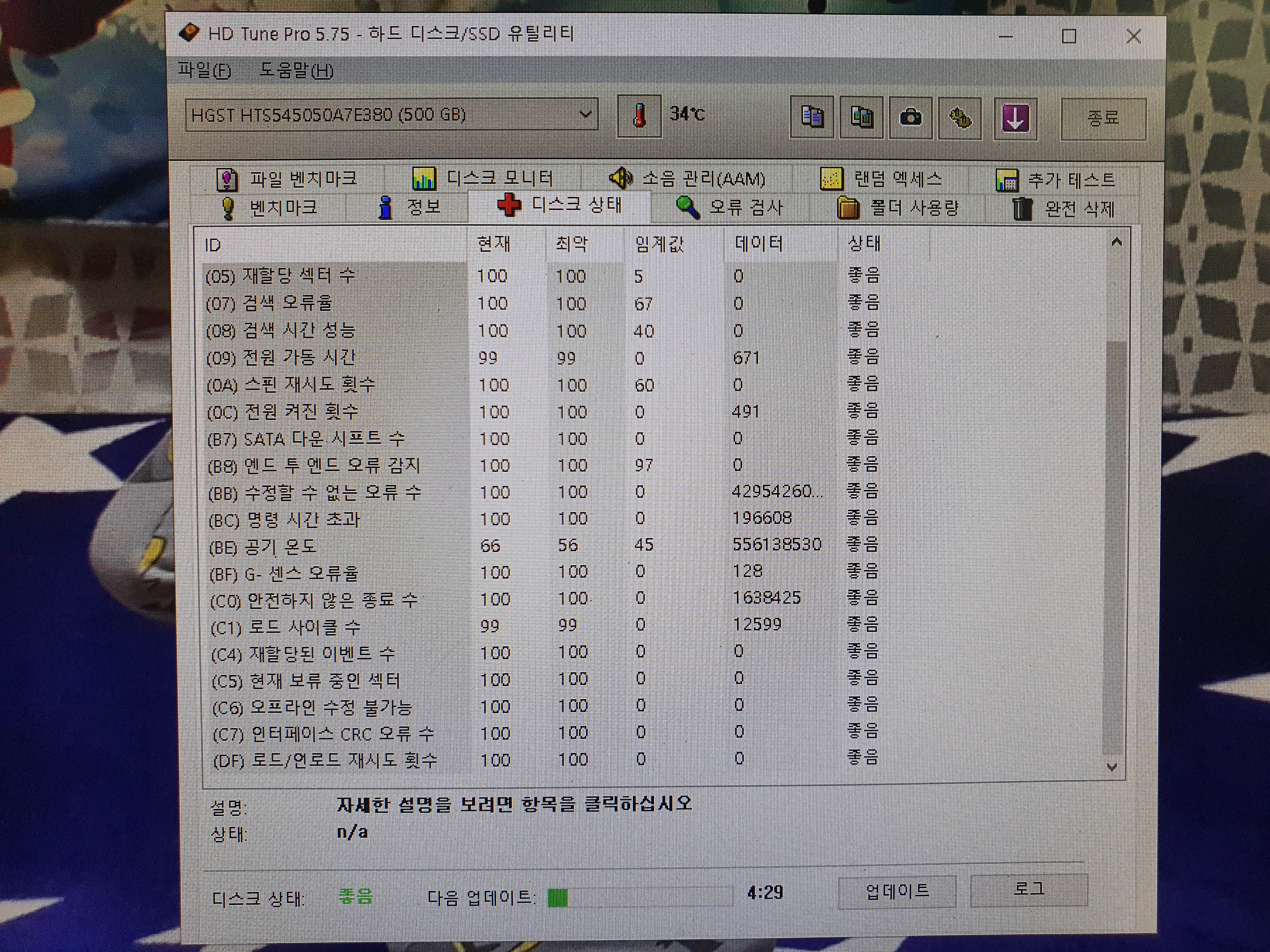Screen dimensions: 1270x952
Task: Click the 업데이트 button
Action: 897,892
